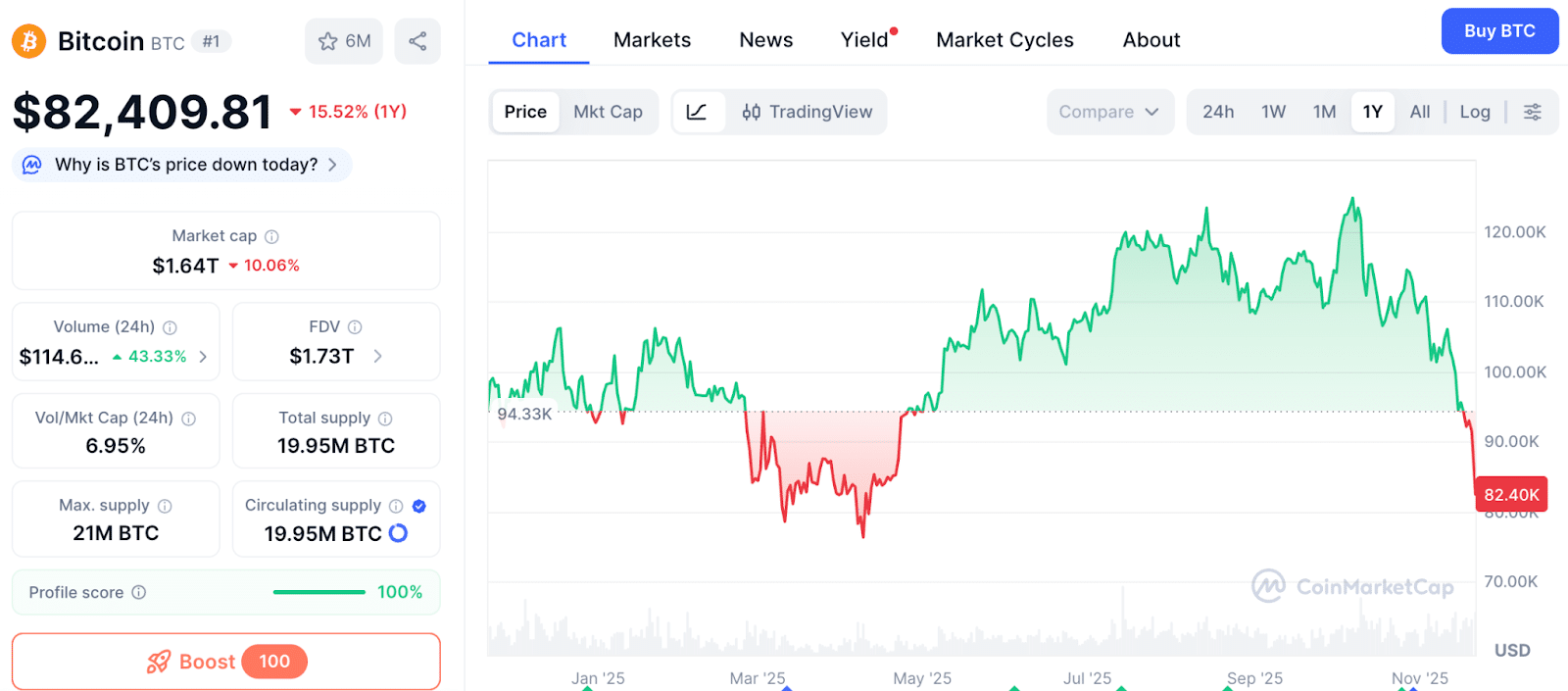Click the Market cap info icon

272,236
